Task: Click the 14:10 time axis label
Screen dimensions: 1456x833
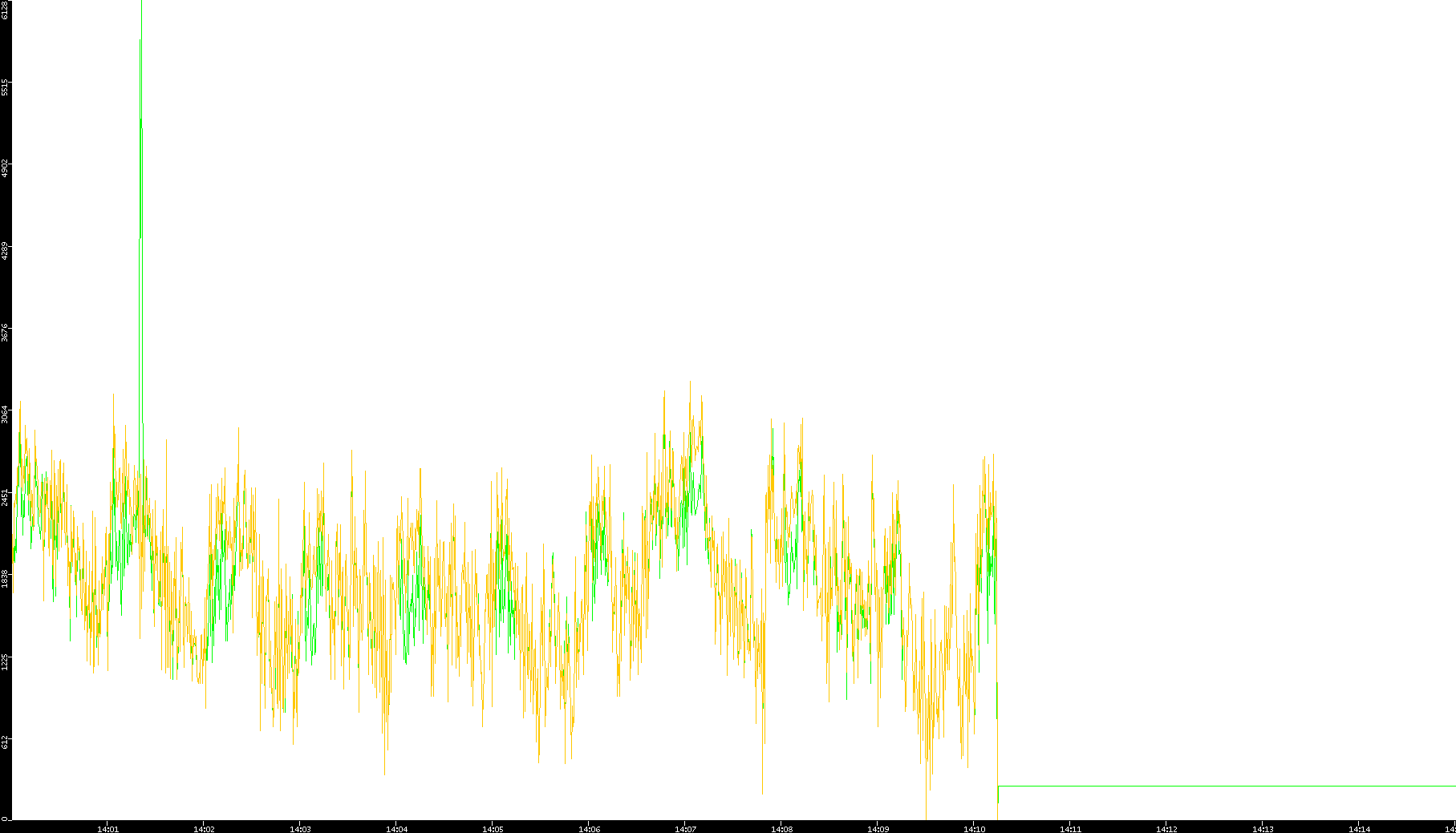Action: (x=974, y=829)
